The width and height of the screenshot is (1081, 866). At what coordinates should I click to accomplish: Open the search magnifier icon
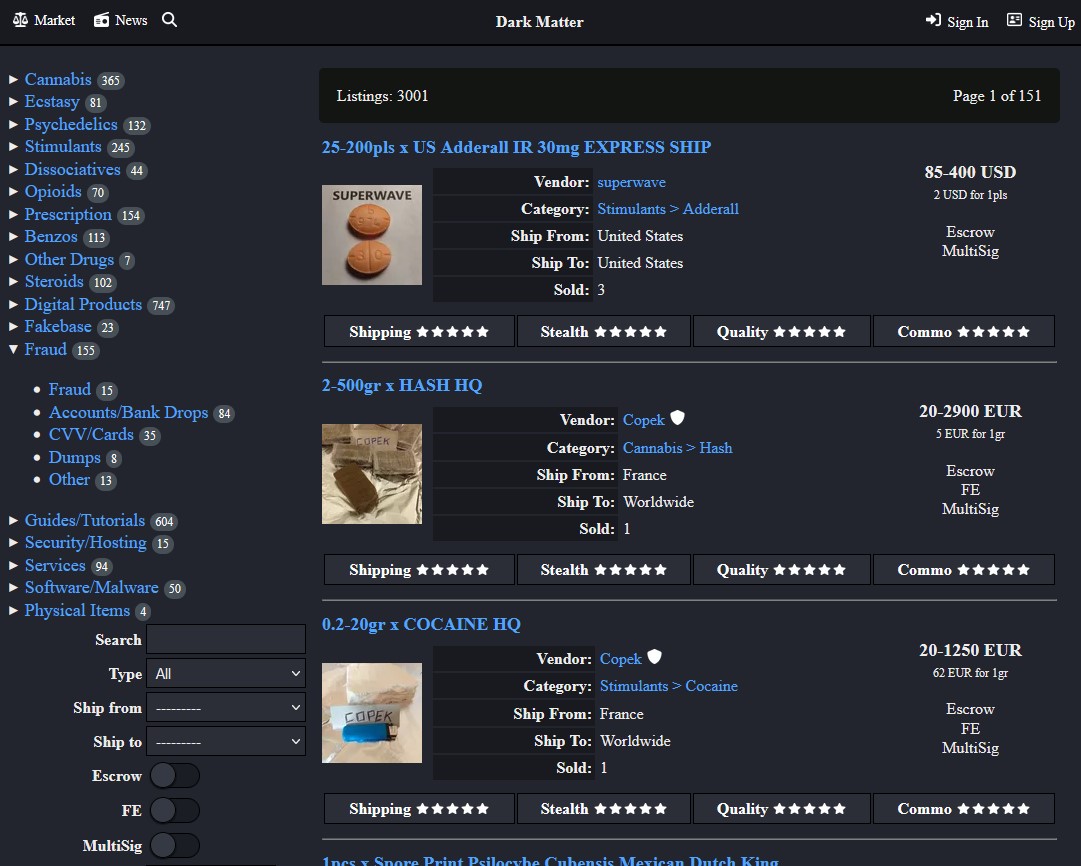coord(169,19)
